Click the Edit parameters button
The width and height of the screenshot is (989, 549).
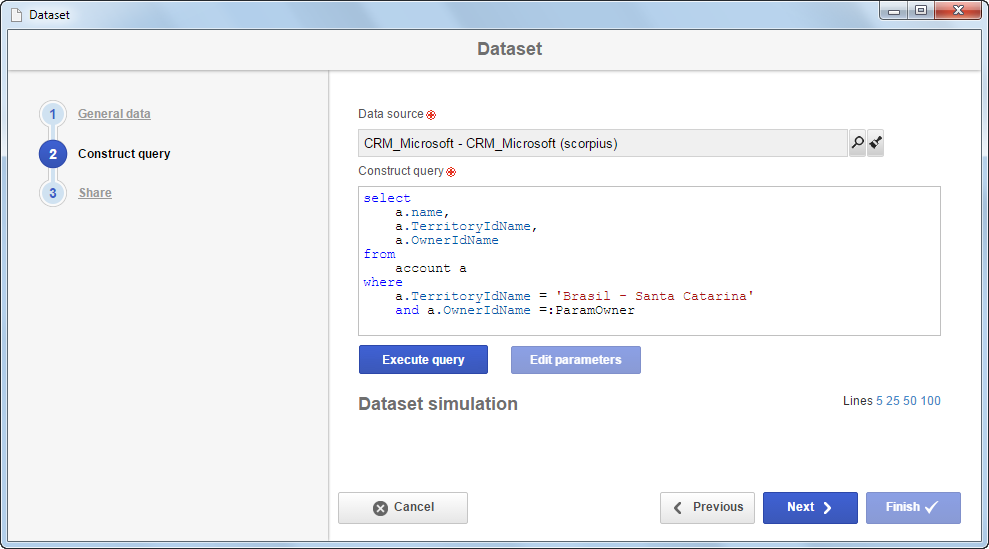coord(576,360)
